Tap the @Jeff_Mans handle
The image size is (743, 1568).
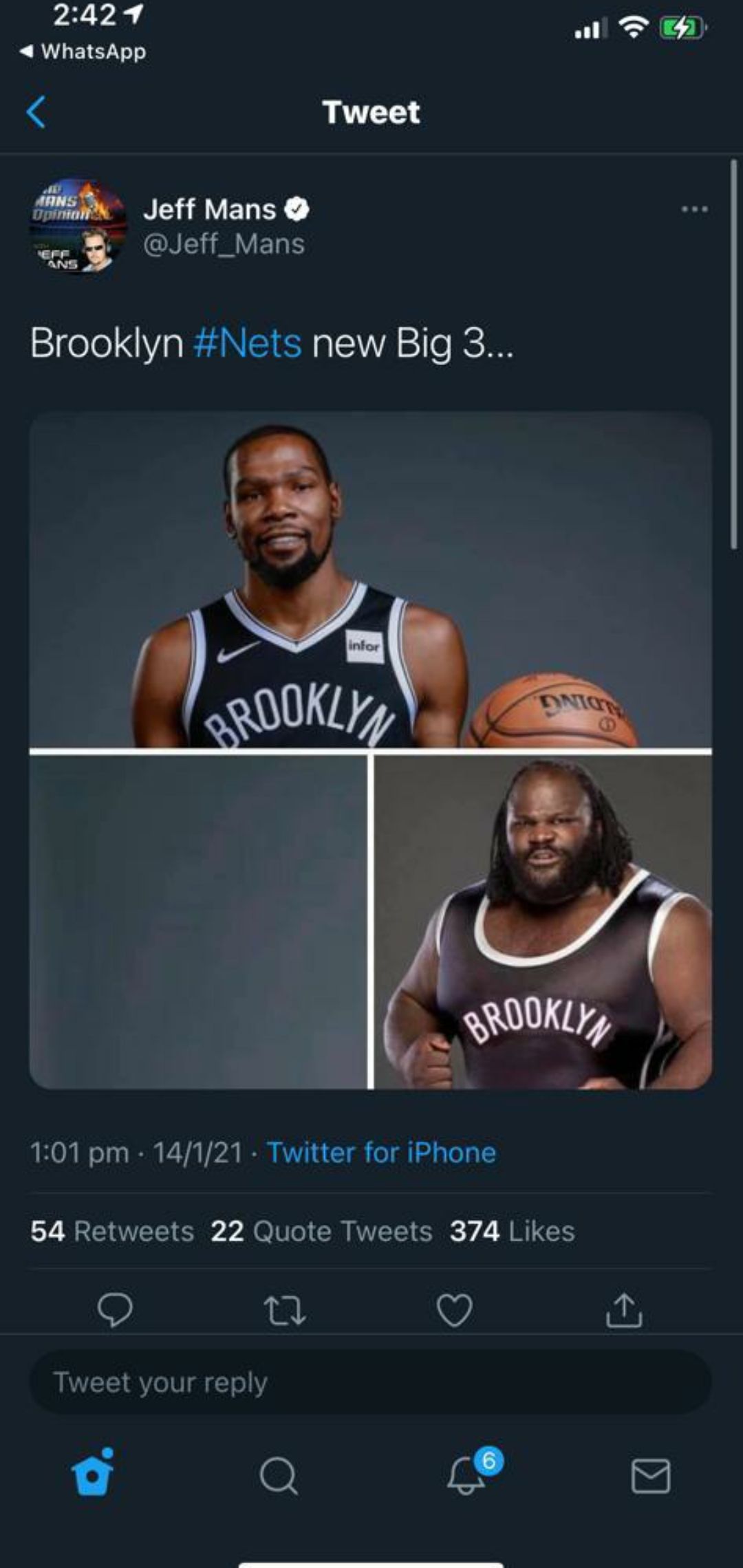(x=224, y=244)
